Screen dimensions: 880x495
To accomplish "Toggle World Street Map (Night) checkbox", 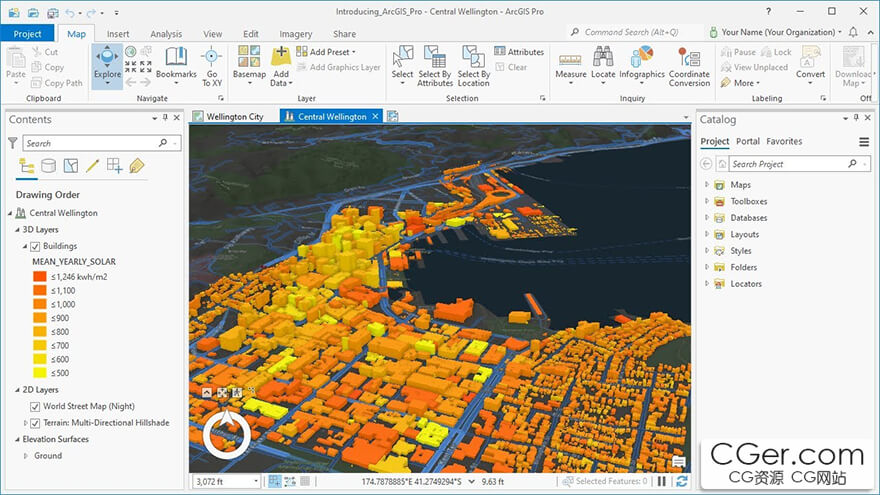I will (x=35, y=406).
